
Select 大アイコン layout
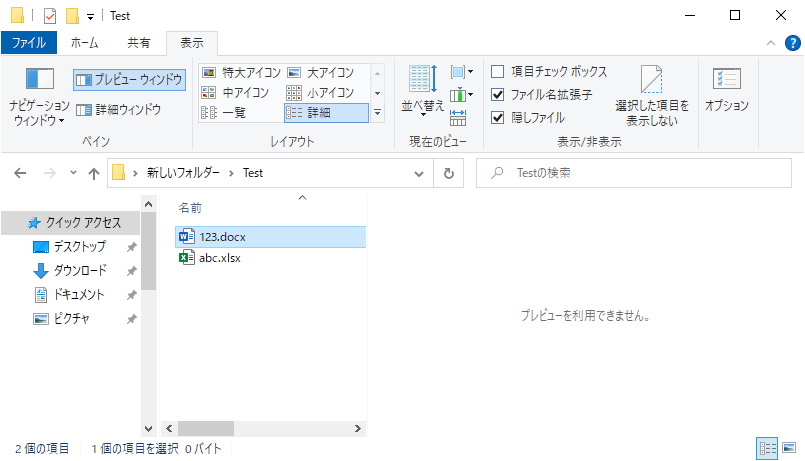click(x=321, y=72)
